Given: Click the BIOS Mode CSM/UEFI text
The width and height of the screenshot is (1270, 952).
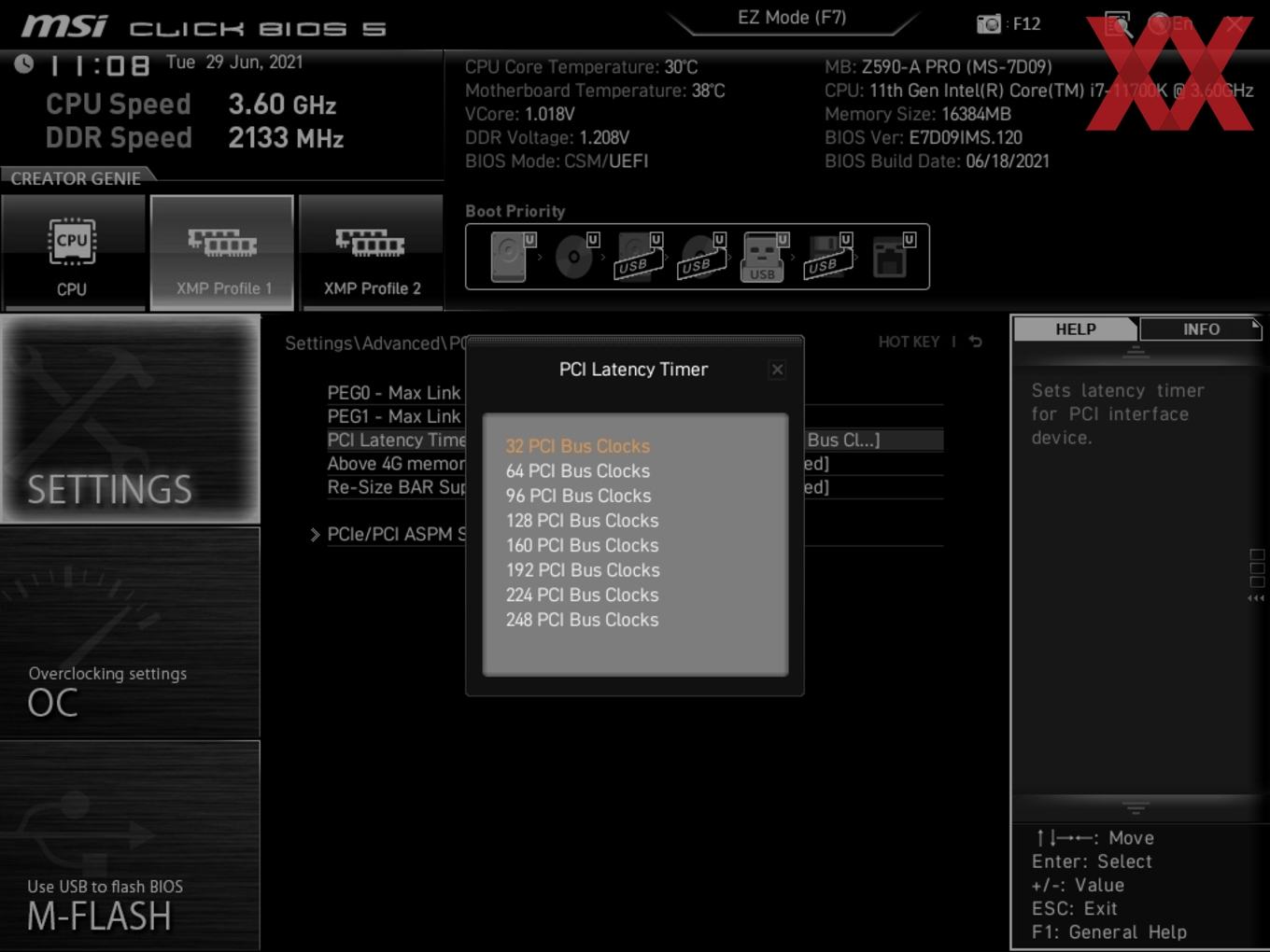Looking at the screenshot, I should 557,161.
